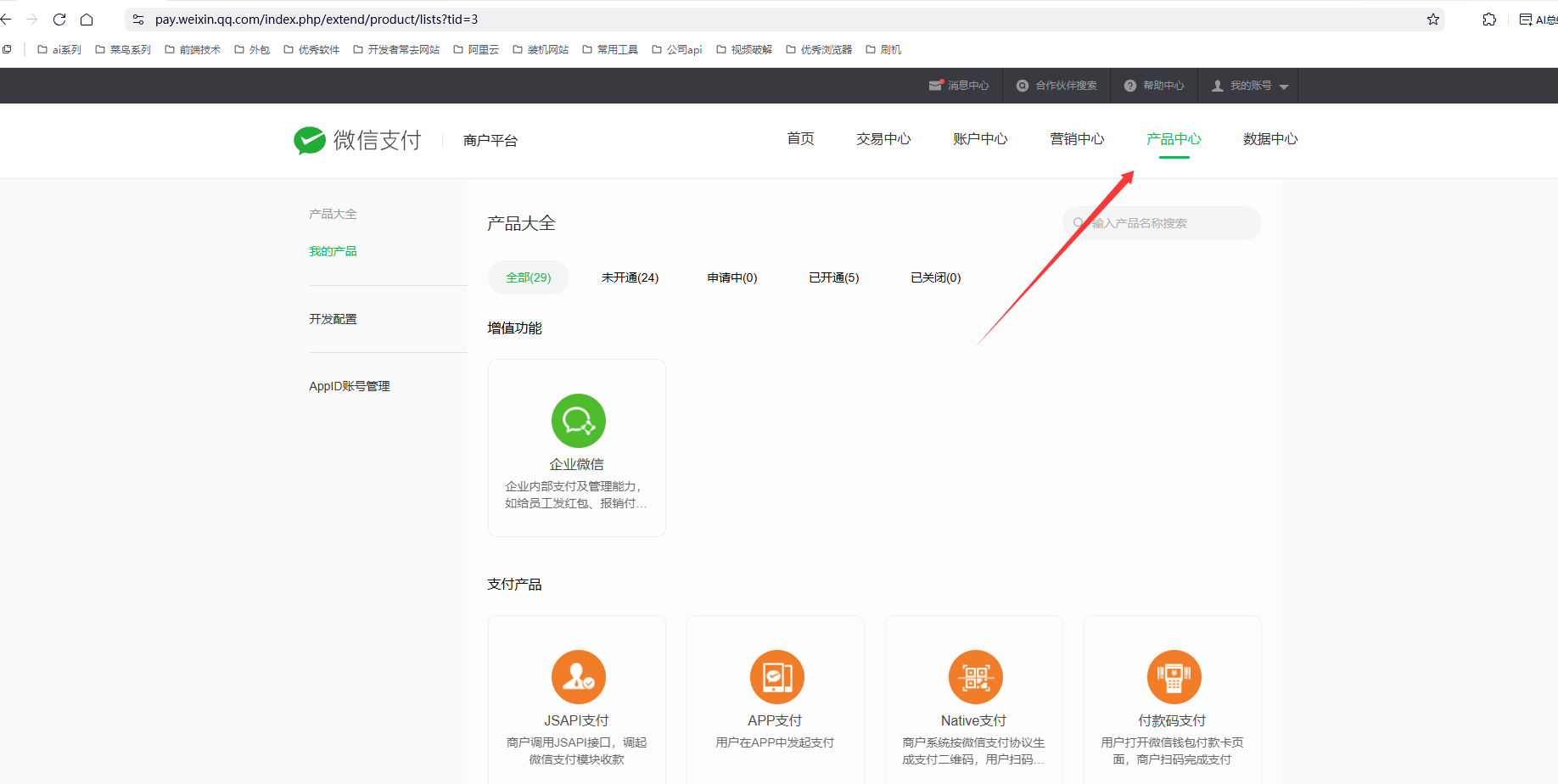The image size is (1558, 784).
Task: Open the 阿里云 bookmark folder
Action: click(476, 50)
